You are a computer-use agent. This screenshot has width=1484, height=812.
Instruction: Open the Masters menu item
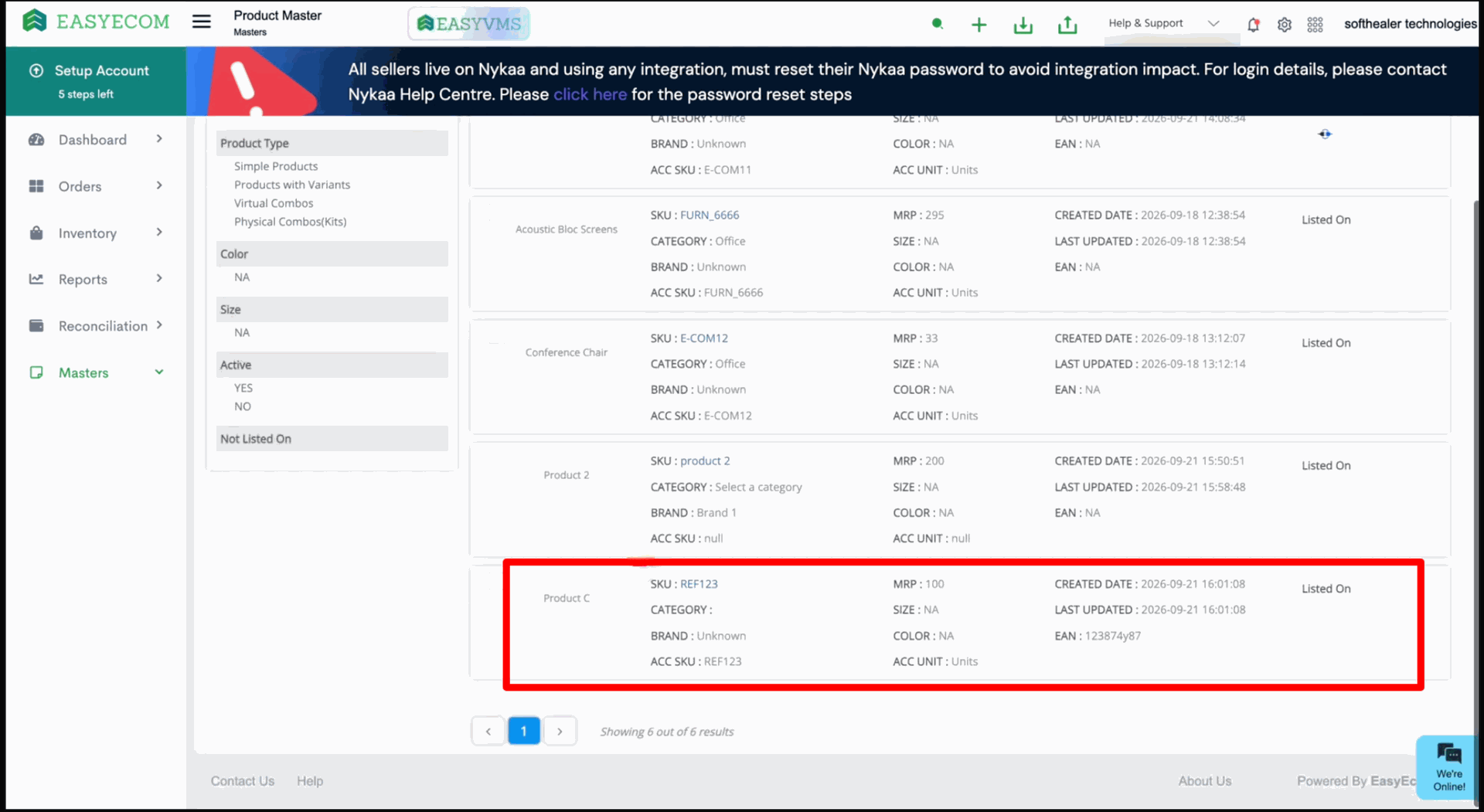pos(83,372)
